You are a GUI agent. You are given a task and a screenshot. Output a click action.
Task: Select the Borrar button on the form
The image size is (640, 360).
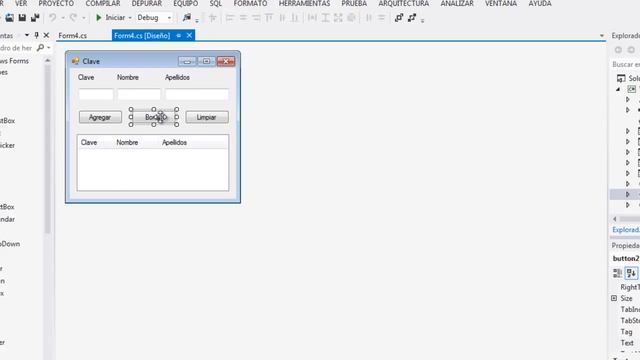154,117
